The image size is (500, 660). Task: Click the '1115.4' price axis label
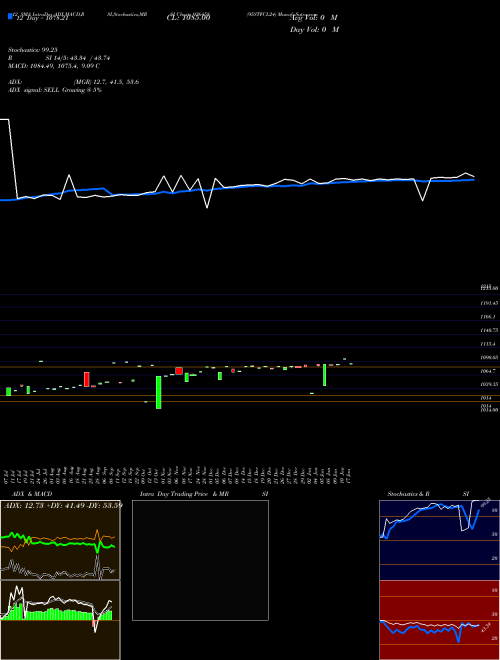[488, 344]
